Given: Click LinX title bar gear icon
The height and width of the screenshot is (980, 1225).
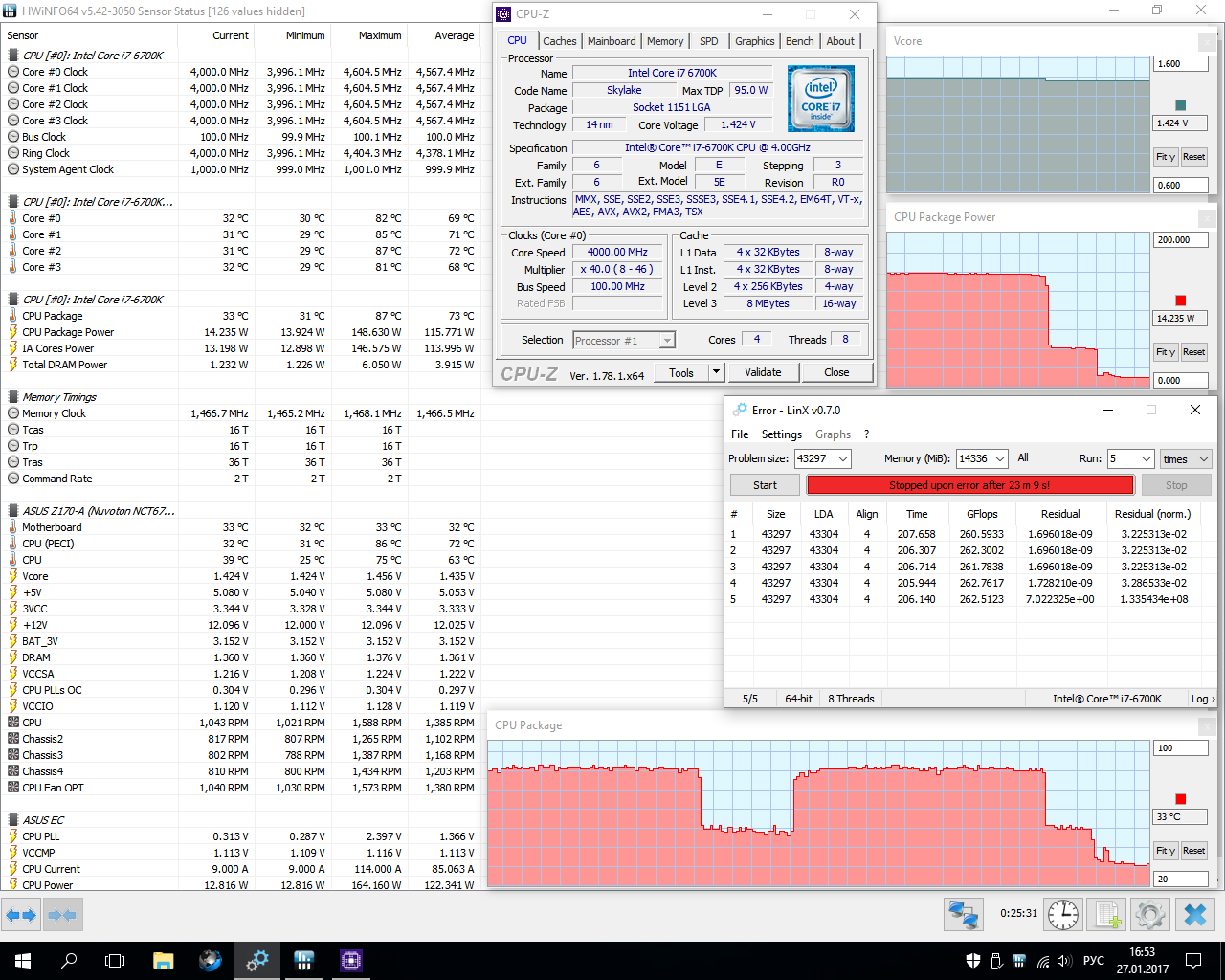Looking at the screenshot, I should coord(739,410).
